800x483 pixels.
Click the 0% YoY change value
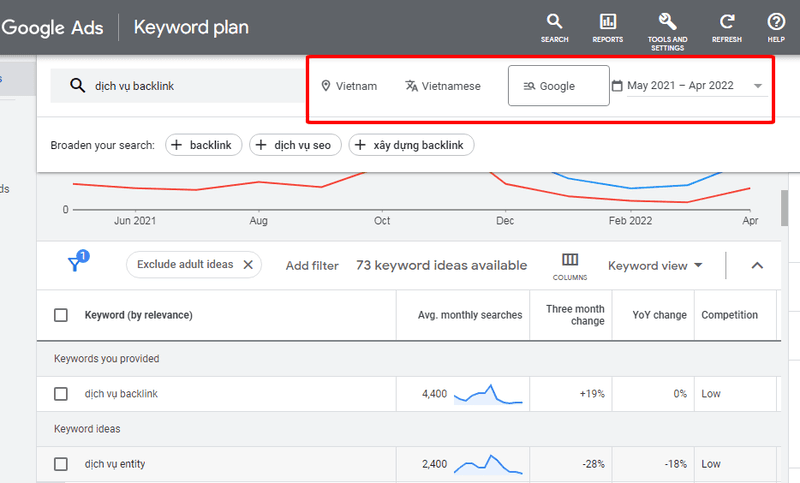click(680, 394)
